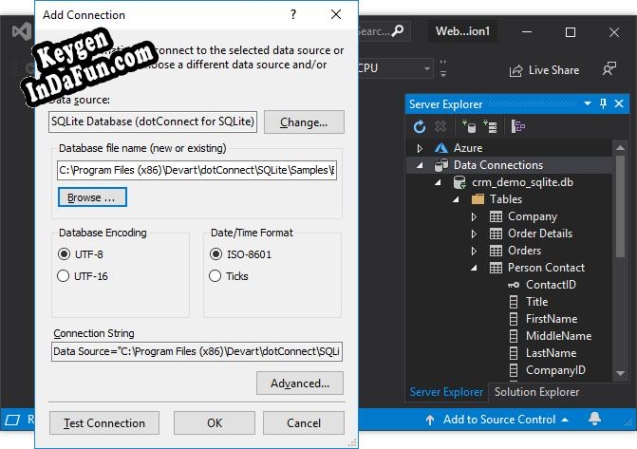
Task: Click the Order Details table icon
Action: click(x=496, y=234)
